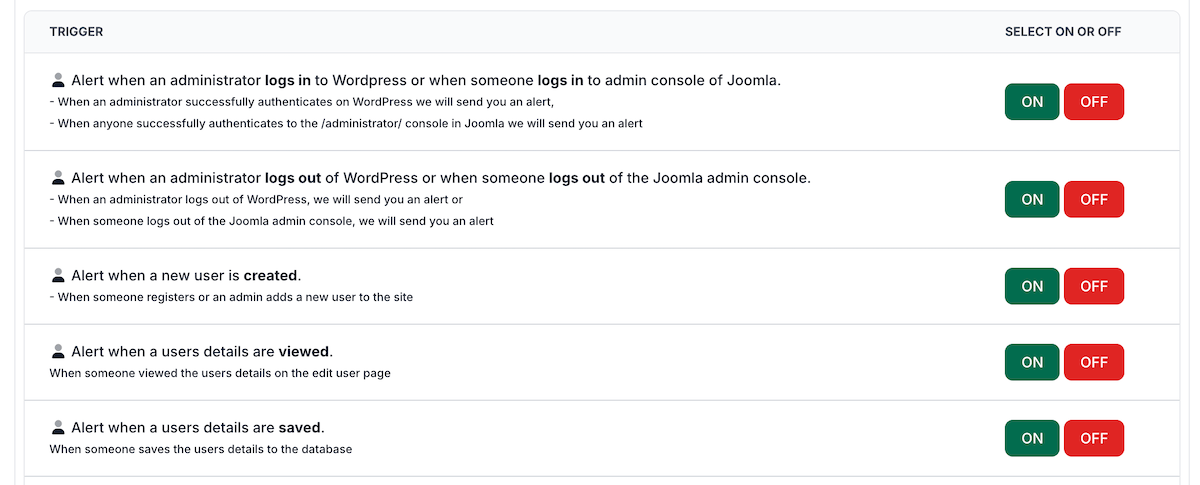The image size is (1200, 485).
Task: Click user icon beside users details saved alert
Action: (58, 428)
